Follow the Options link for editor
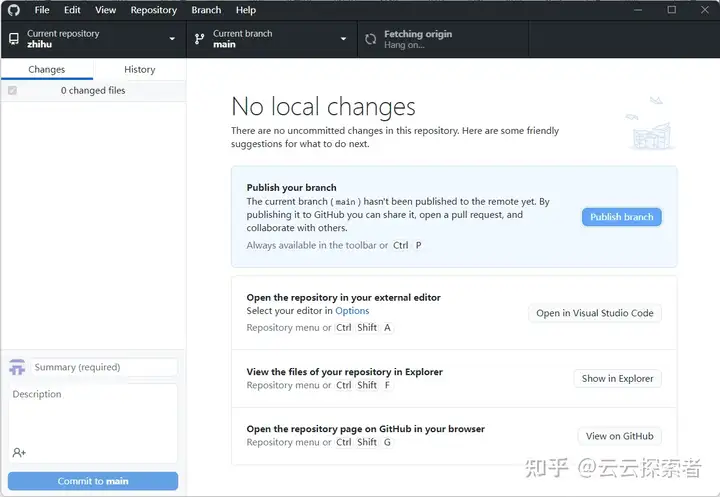This screenshot has width=720, height=497. pos(352,311)
